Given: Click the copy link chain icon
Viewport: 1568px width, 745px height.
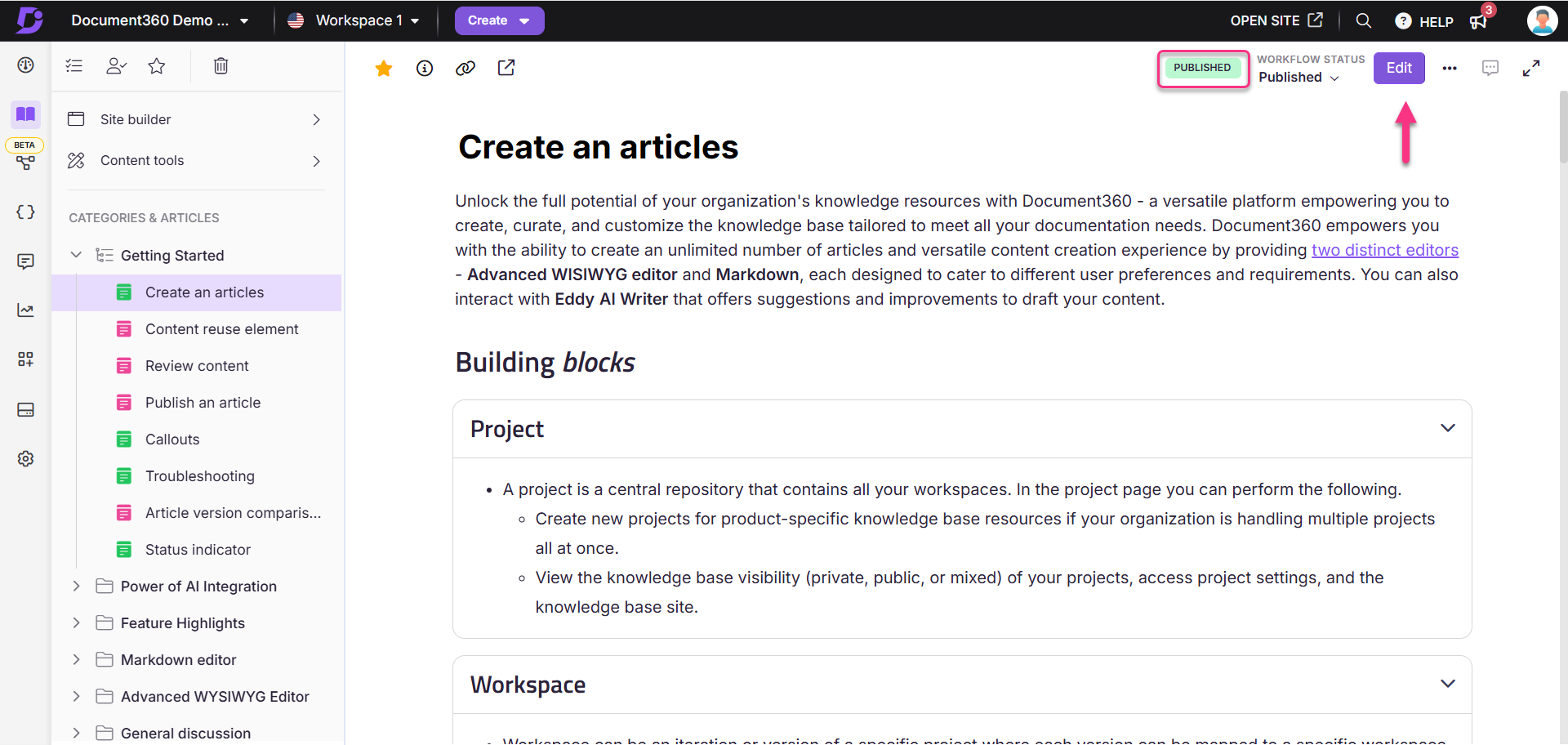Looking at the screenshot, I should coord(465,69).
